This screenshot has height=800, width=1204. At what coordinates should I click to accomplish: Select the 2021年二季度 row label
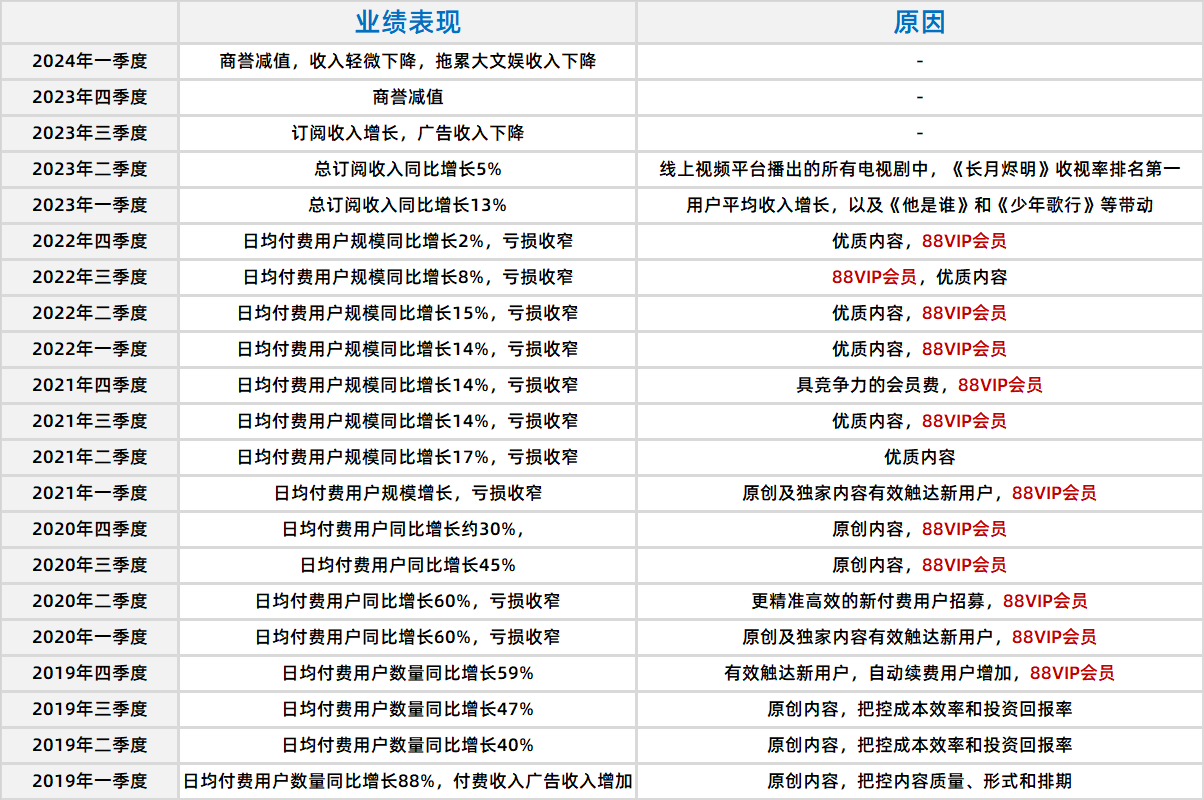[90, 457]
